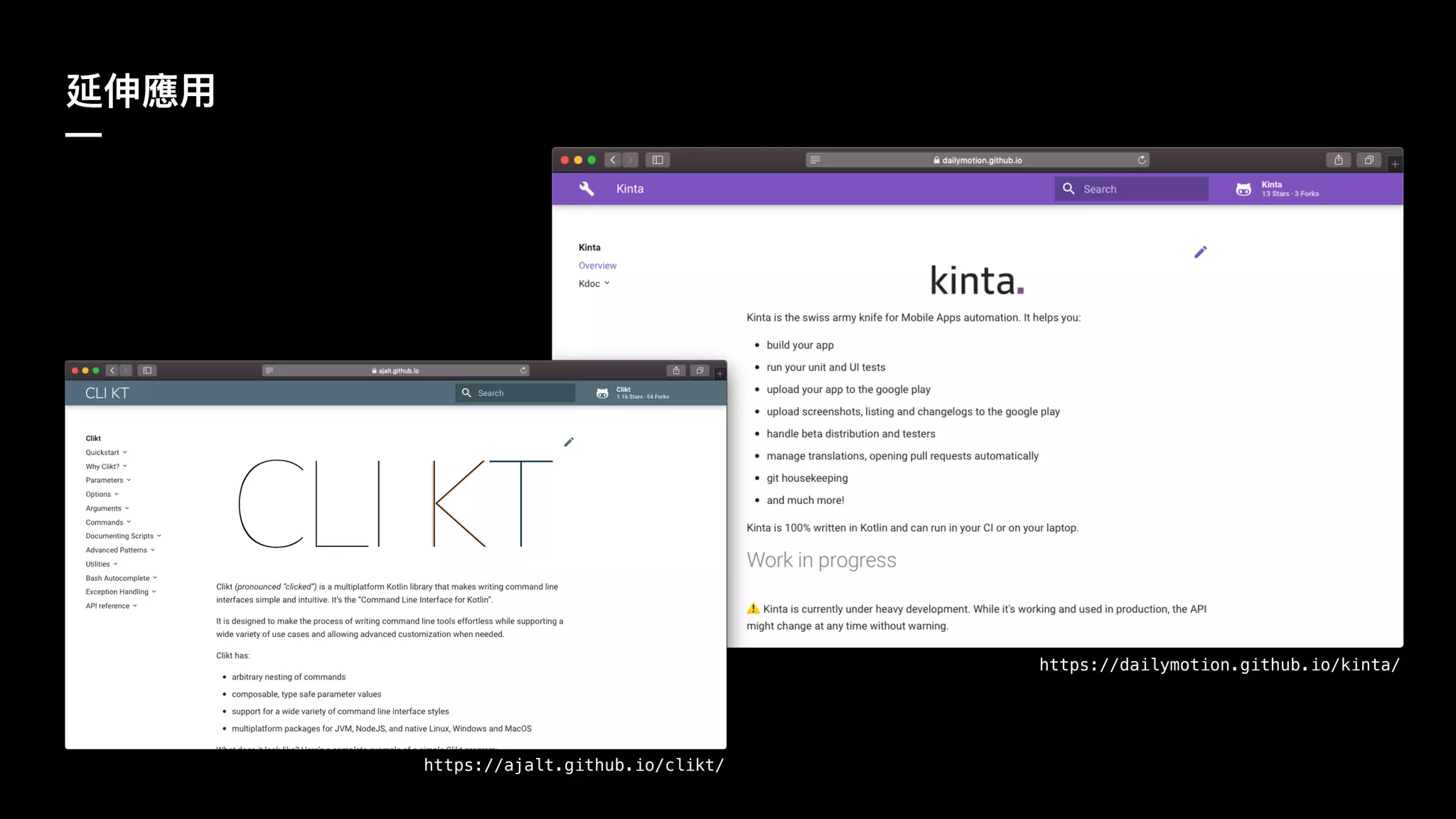The image size is (1456, 819).
Task: Open new tab in dailymotion browser window
Action: [1395, 164]
